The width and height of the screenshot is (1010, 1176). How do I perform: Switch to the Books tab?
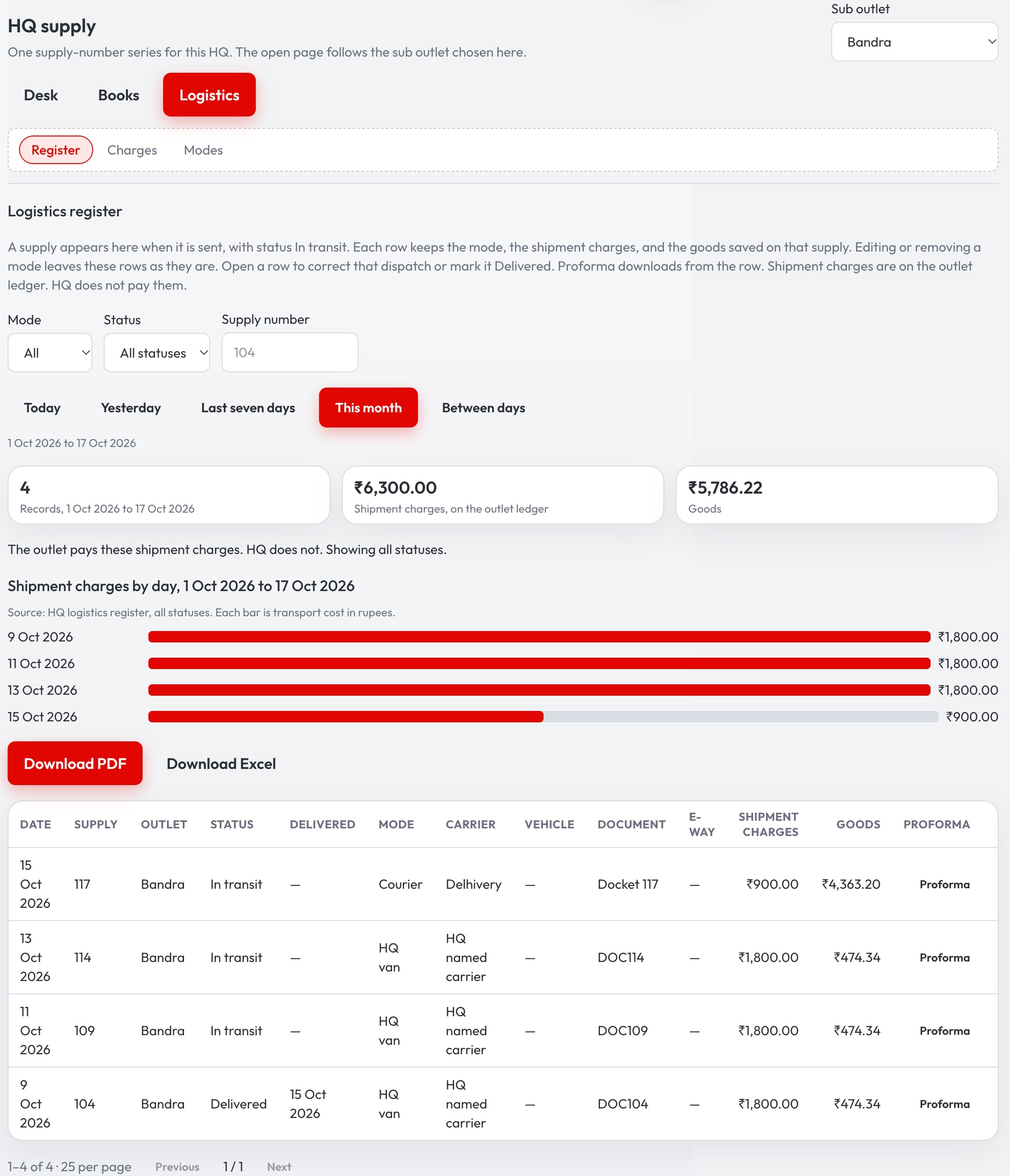click(x=118, y=95)
